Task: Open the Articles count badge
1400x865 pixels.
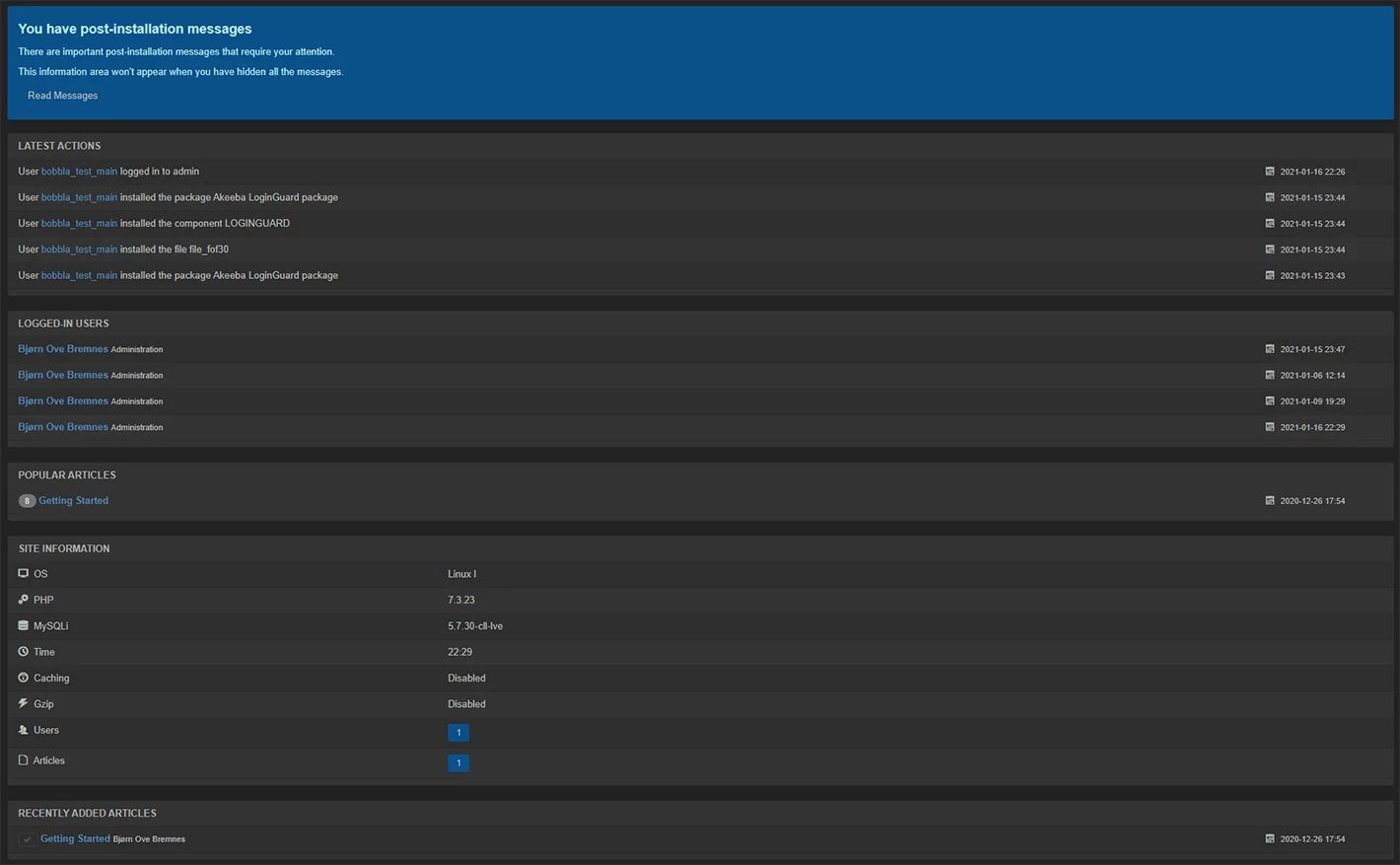Action: pyautogui.click(x=458, y=763)
